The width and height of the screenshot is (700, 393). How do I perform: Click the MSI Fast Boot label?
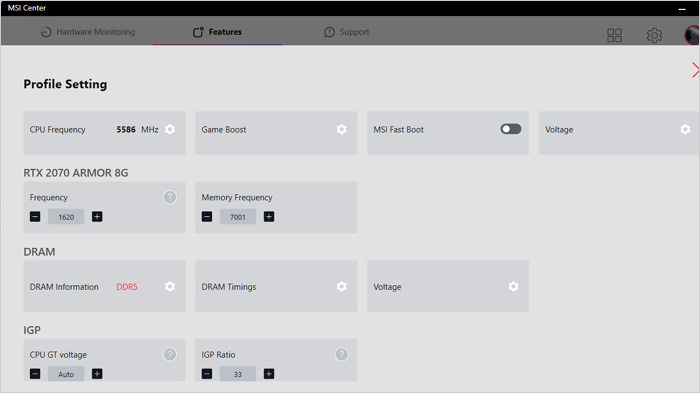pos(399,130)
